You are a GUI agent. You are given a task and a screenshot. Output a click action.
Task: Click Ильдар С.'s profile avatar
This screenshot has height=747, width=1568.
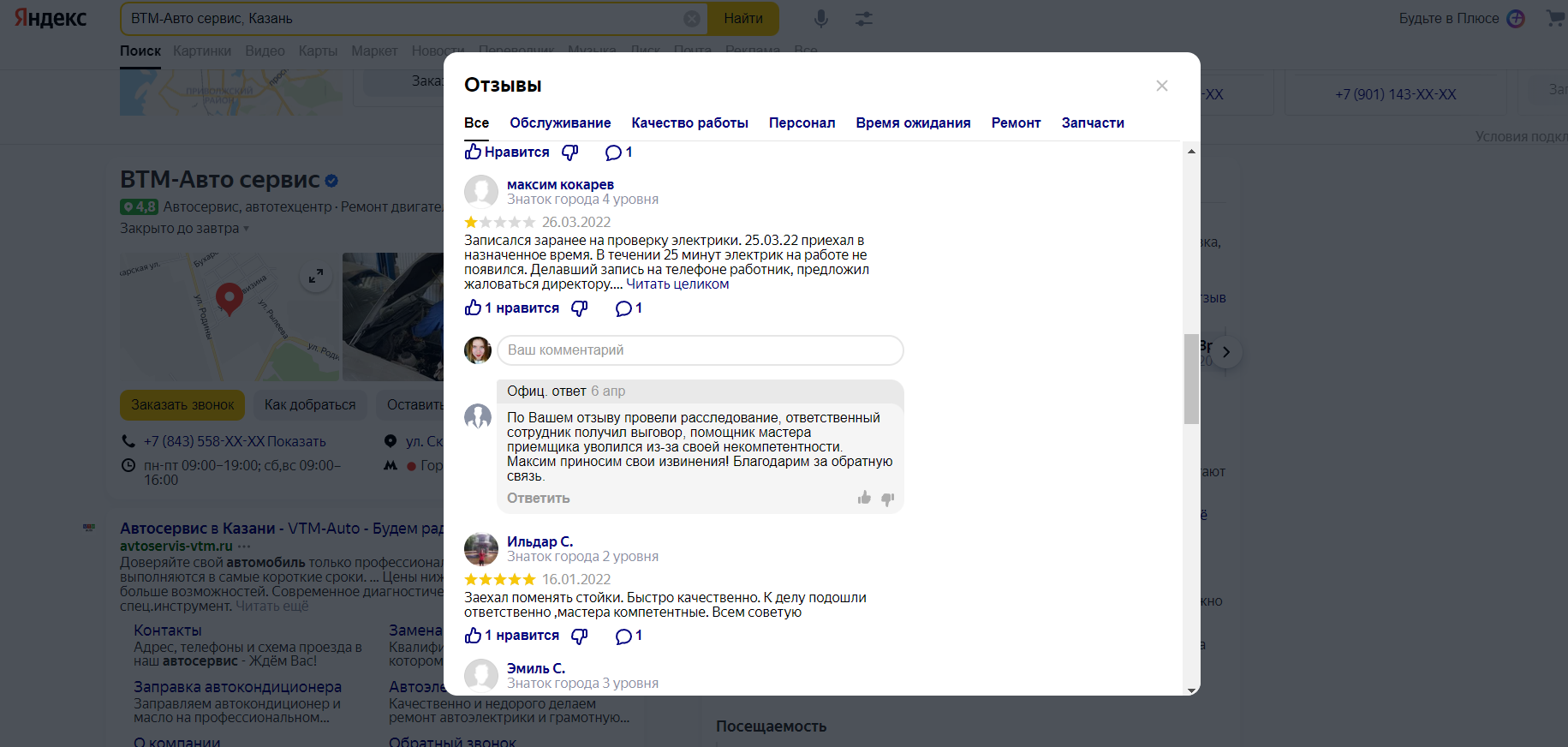click(x=481, y=549)
